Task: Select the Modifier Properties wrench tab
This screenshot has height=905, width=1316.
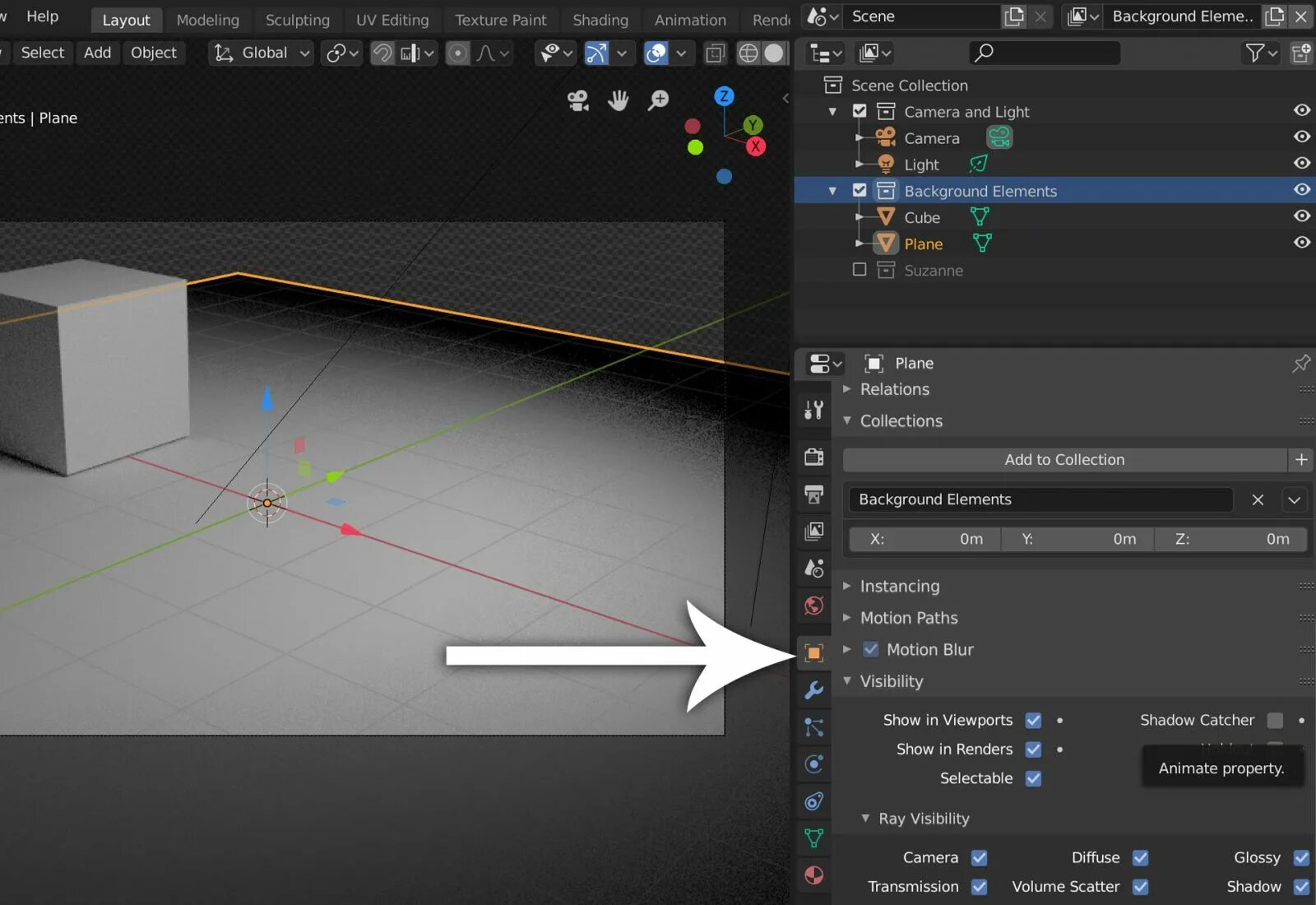Action: (813, 690)
